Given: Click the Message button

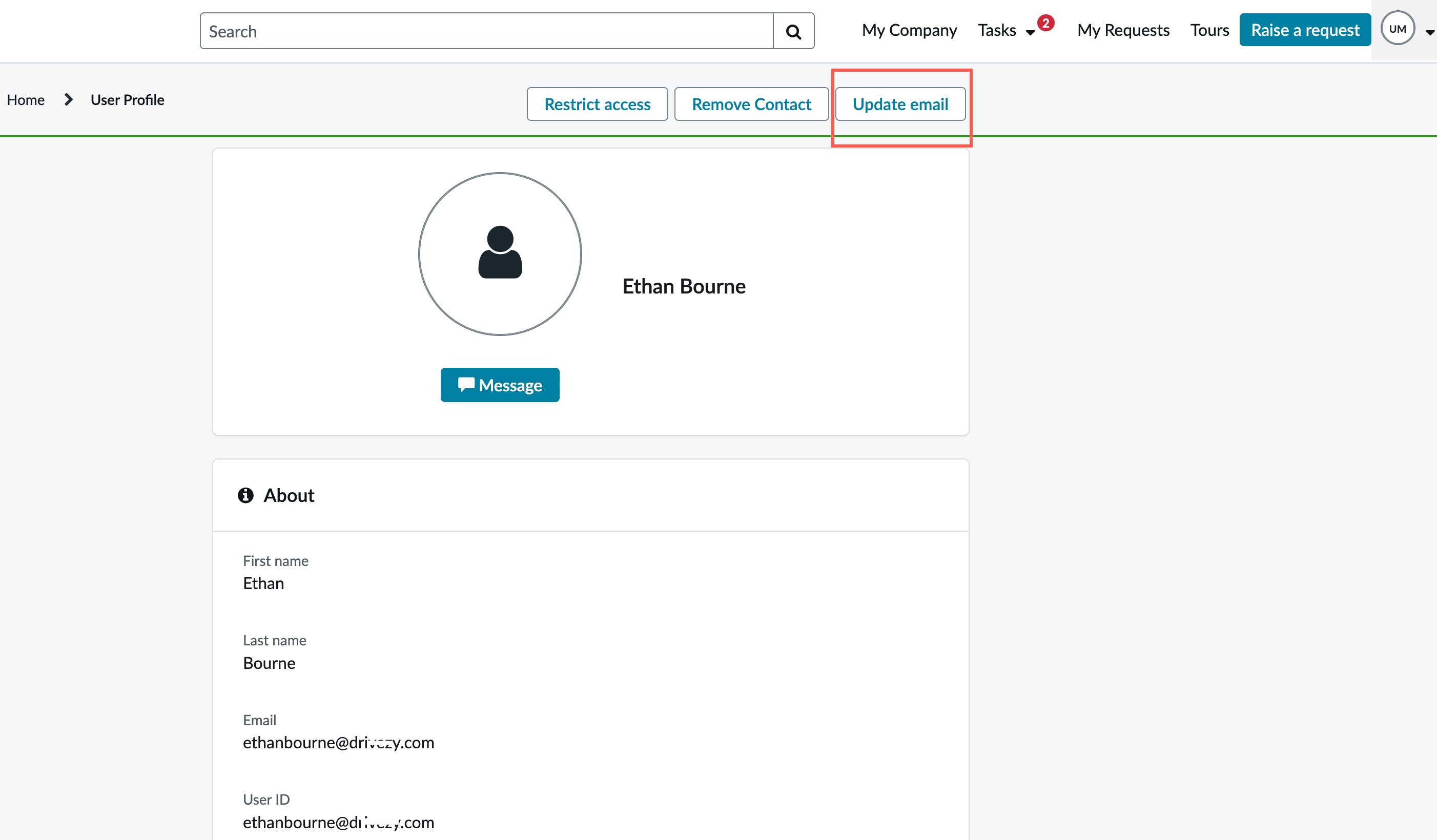Looking at the screenshot, I should (500, 385).
